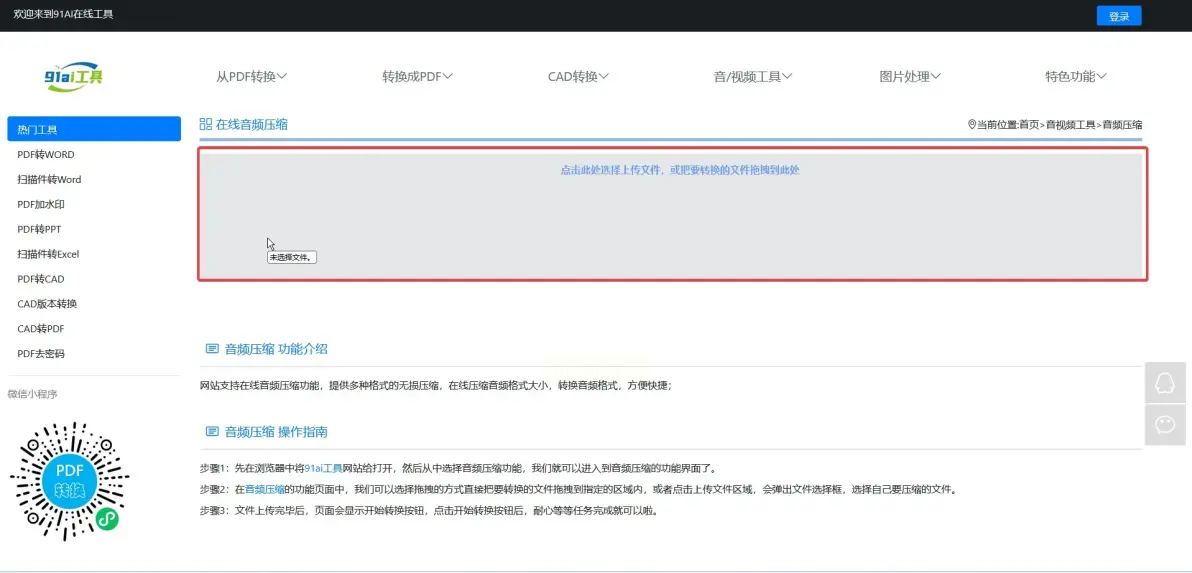Click the location pin icon before 当前位置
This screenshot has height=573, width=1192.
point(972,125)
